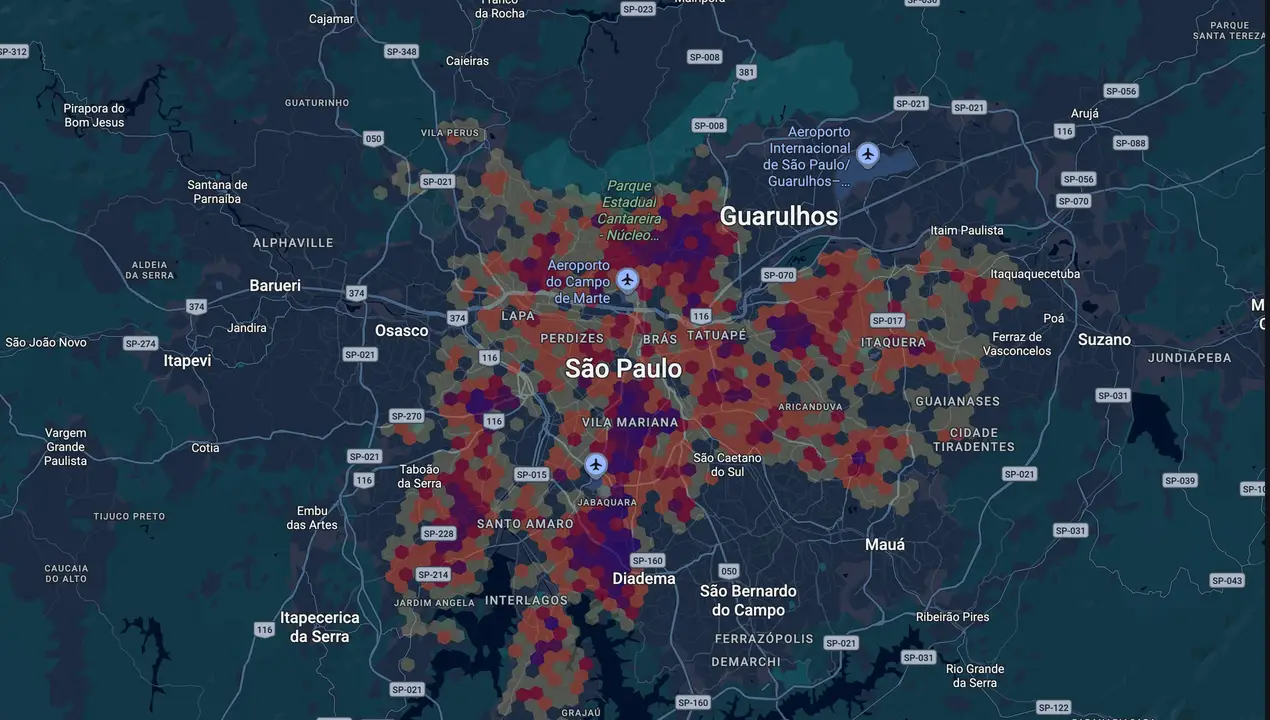Screen dimensions: 1270x720
Task: Click the Poá label
Action: coord(1054,319)
